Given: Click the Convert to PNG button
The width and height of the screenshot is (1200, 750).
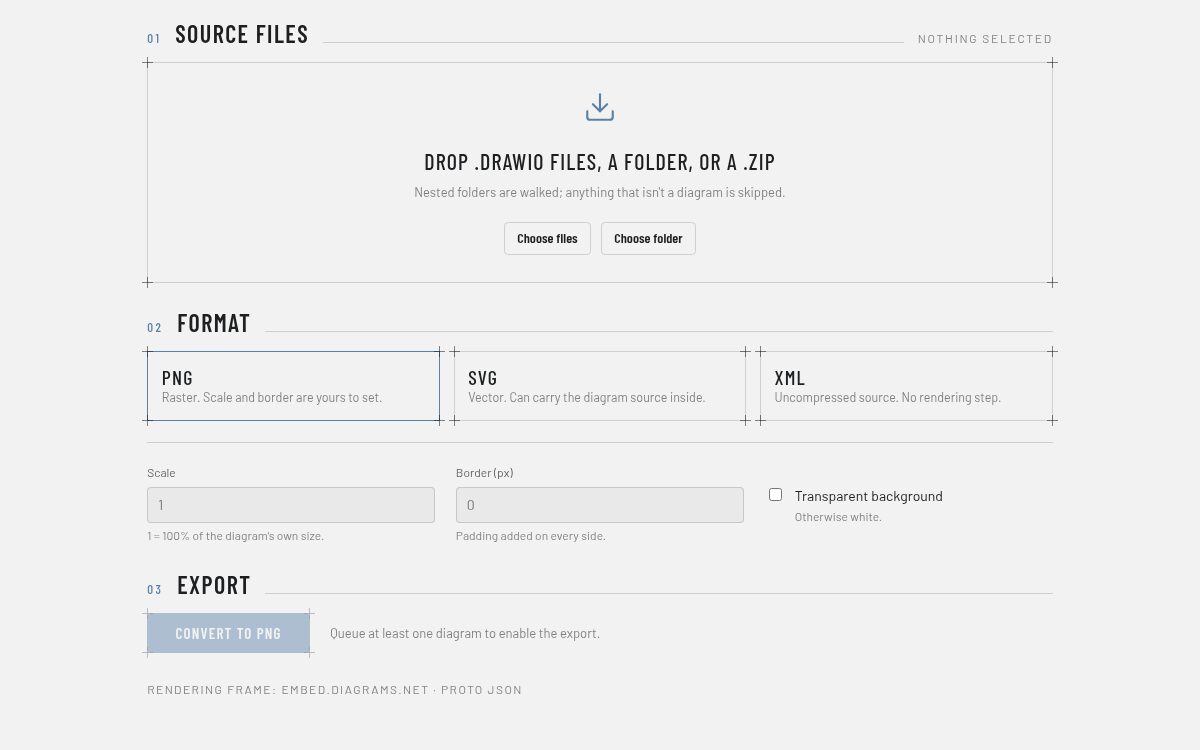Looking at the screenshot, I should click(228, 633).
